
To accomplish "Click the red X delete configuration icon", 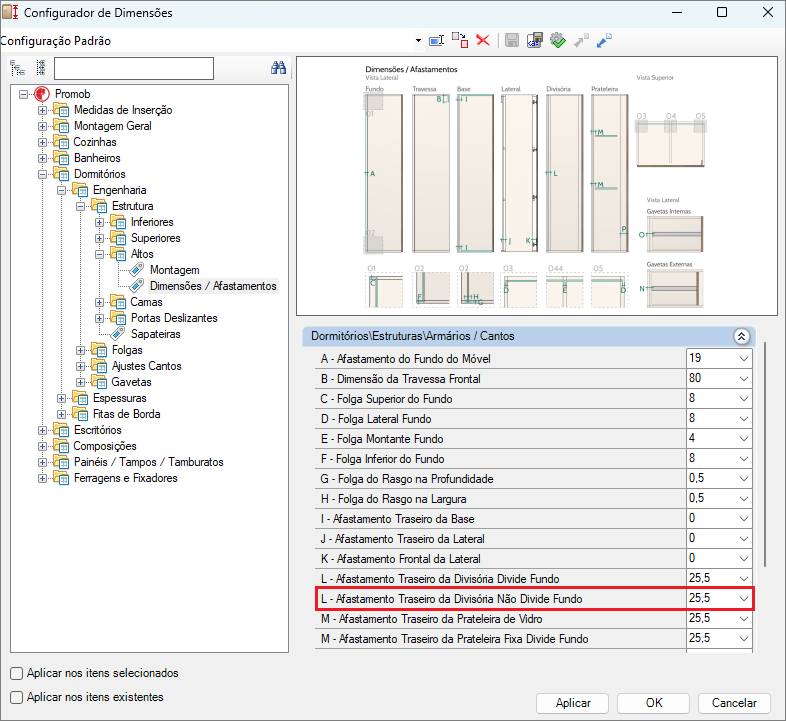I will tap(483, 40).
